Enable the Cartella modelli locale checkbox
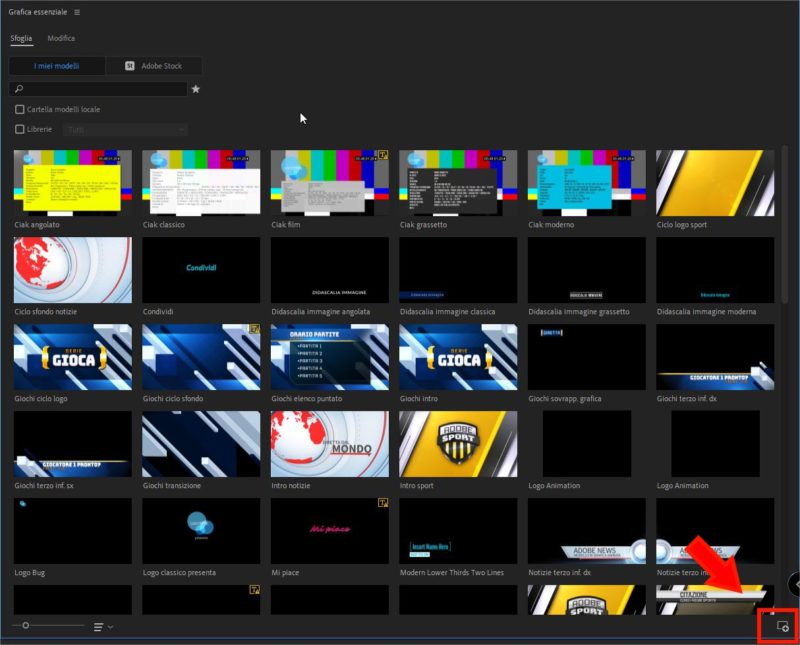The width and height of the screenshot is (800, 645). [x=18, y=109]
